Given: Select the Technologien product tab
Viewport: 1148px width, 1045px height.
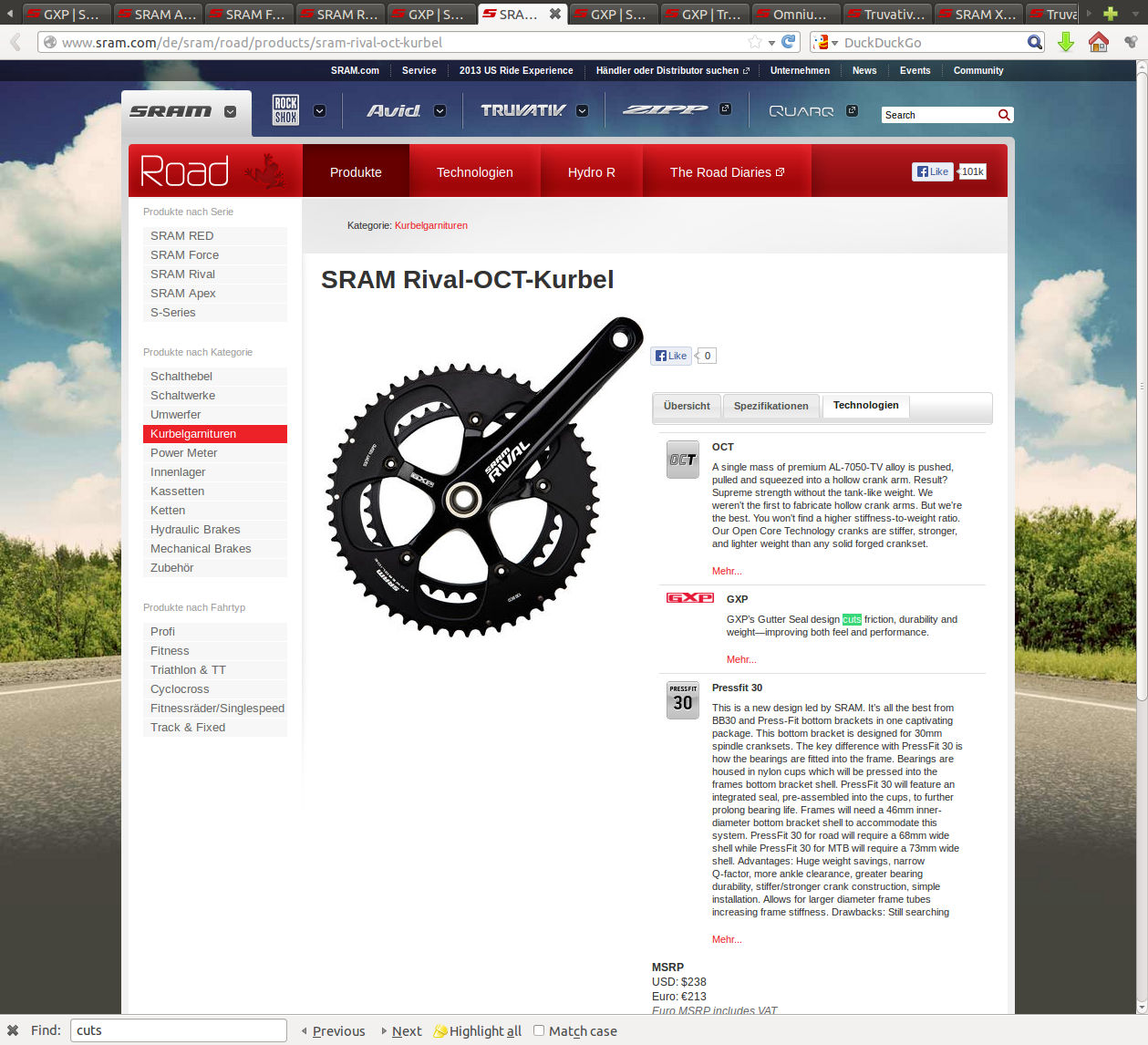Looking at the screenshot, I should pos(866,406).
